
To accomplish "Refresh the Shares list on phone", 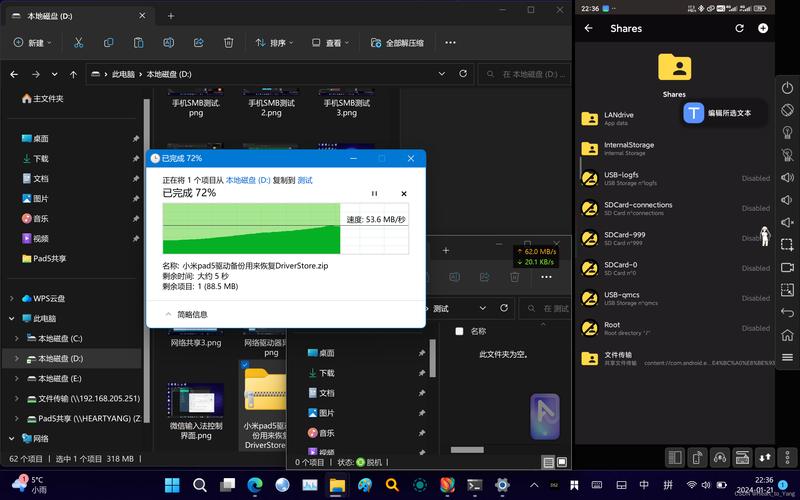I will click(740, 28).
